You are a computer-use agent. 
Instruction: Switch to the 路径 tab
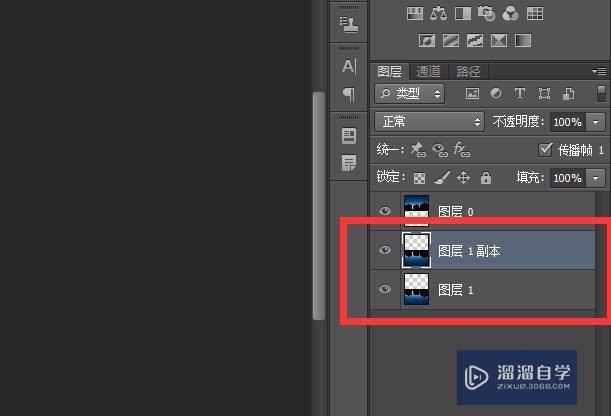point(468,72)
